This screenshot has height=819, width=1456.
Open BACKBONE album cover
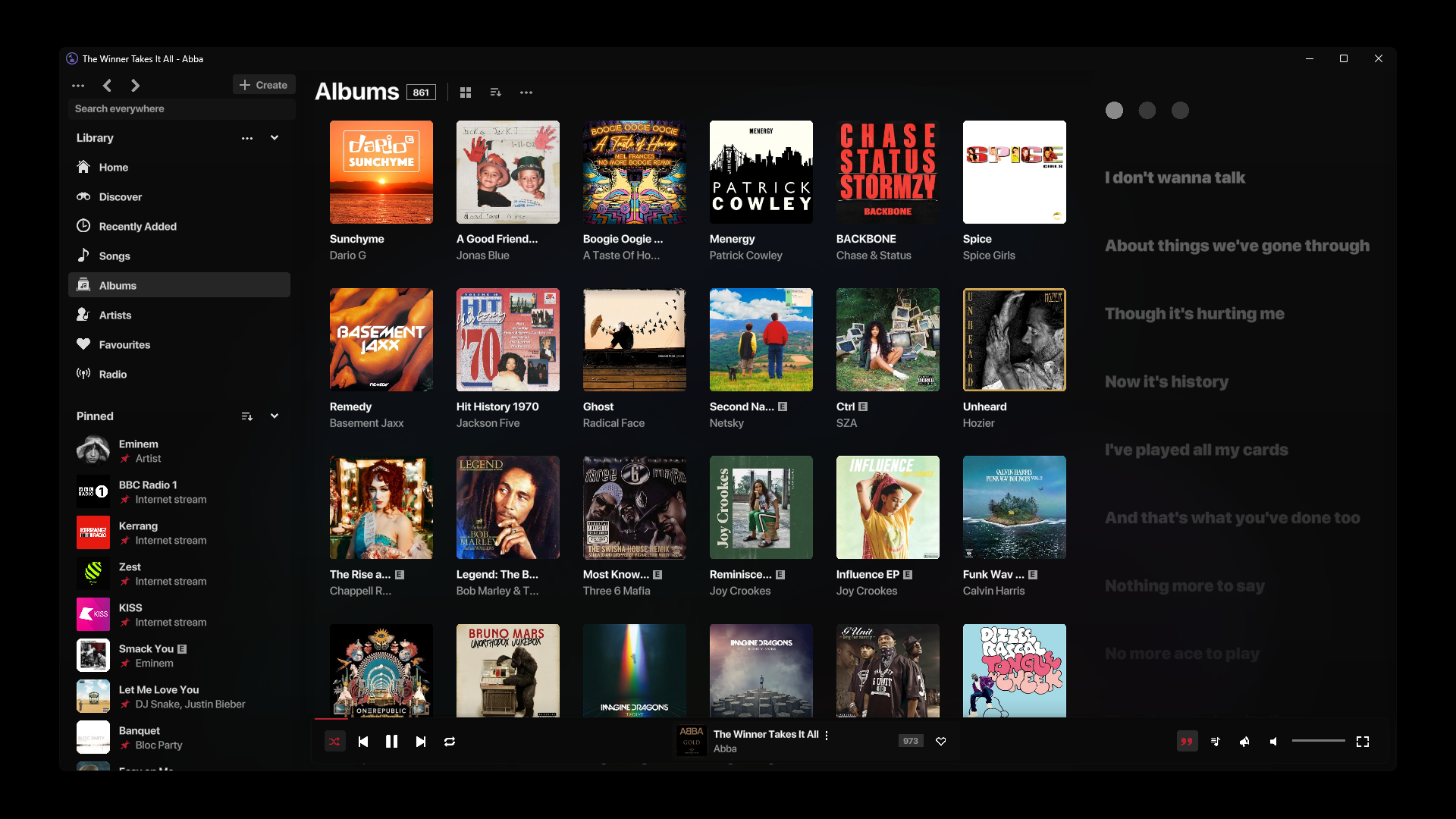pyautogui.click(x=888, y=172)
